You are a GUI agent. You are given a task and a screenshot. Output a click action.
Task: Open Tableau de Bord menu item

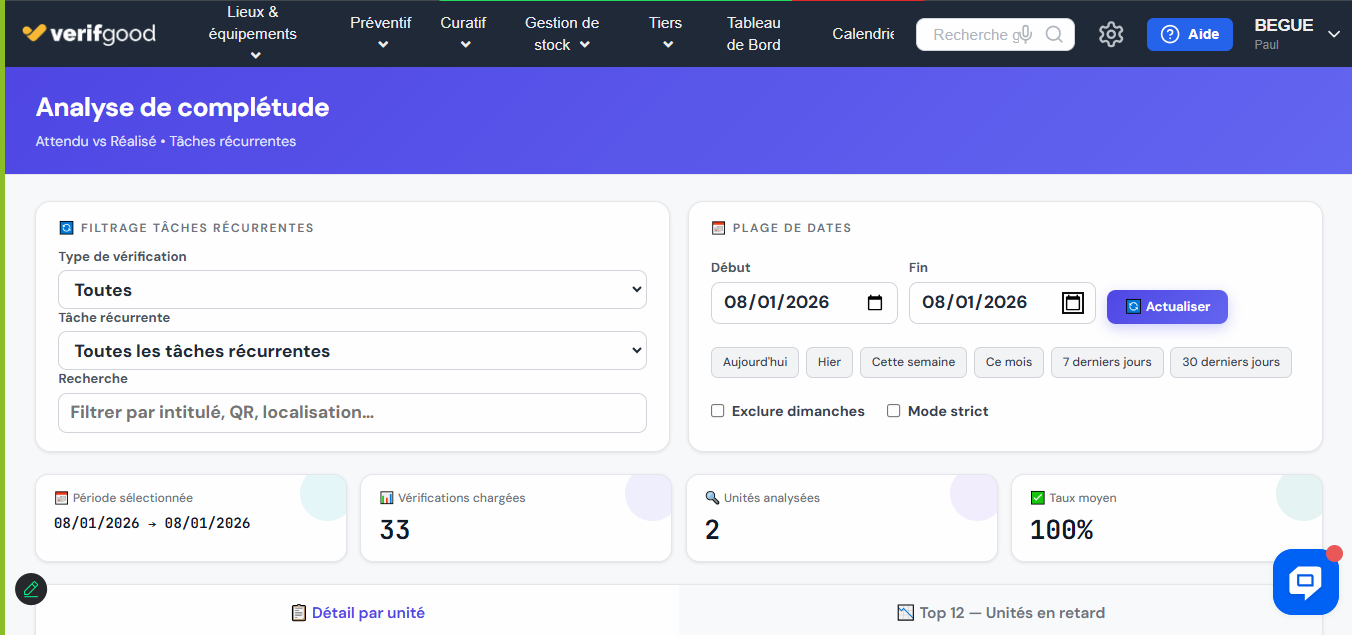click(x=753, y=34)
